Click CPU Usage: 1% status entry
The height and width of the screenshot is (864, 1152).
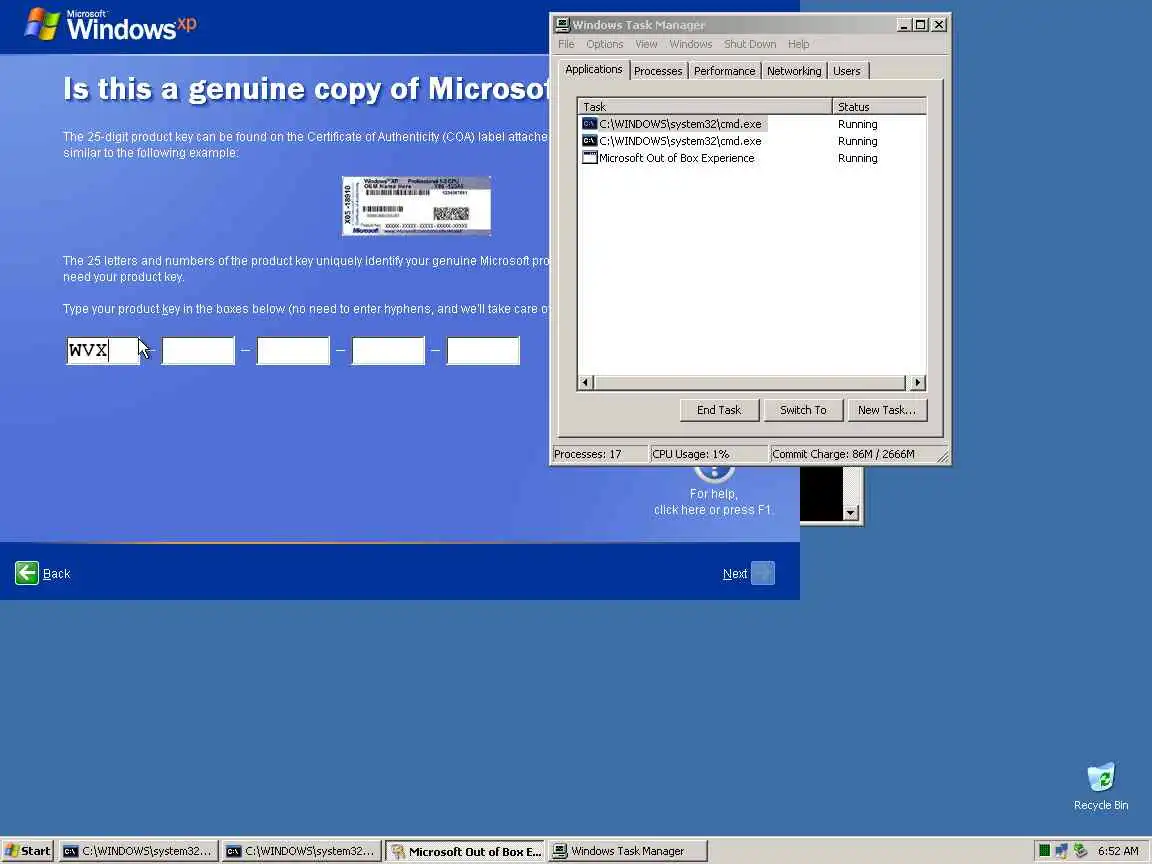pos(708,454)
